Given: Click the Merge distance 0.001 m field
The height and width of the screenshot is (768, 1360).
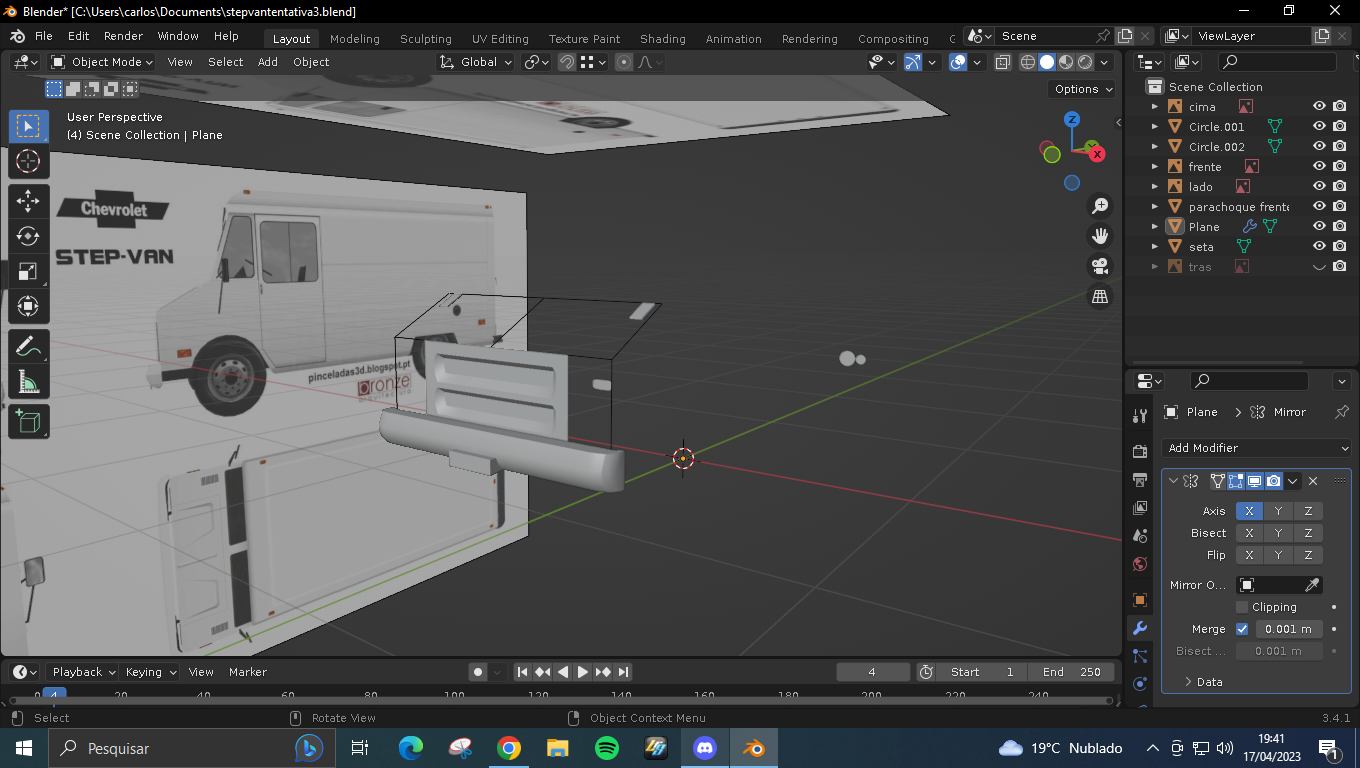Looking at the screenshot, I should coord(1289,629).
